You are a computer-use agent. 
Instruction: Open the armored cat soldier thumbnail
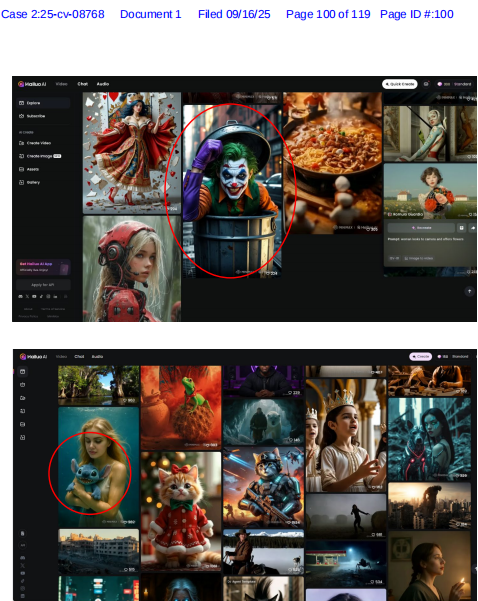[263, 488]
